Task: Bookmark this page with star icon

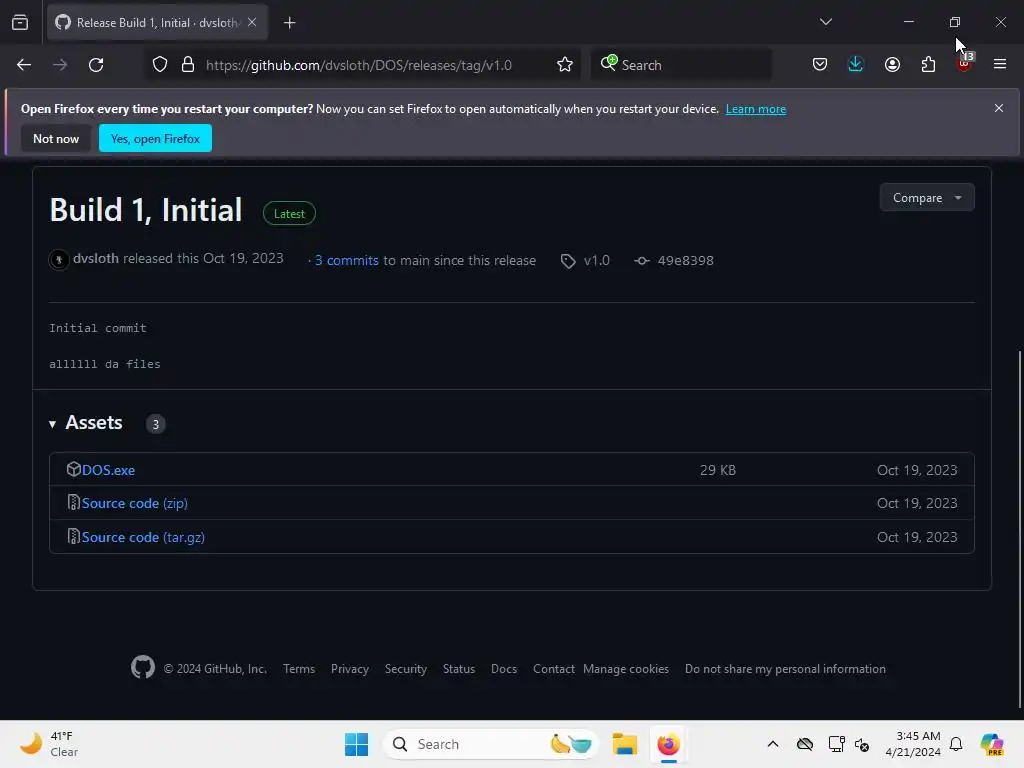Action: pyautogui.click(x=565, y=65)
